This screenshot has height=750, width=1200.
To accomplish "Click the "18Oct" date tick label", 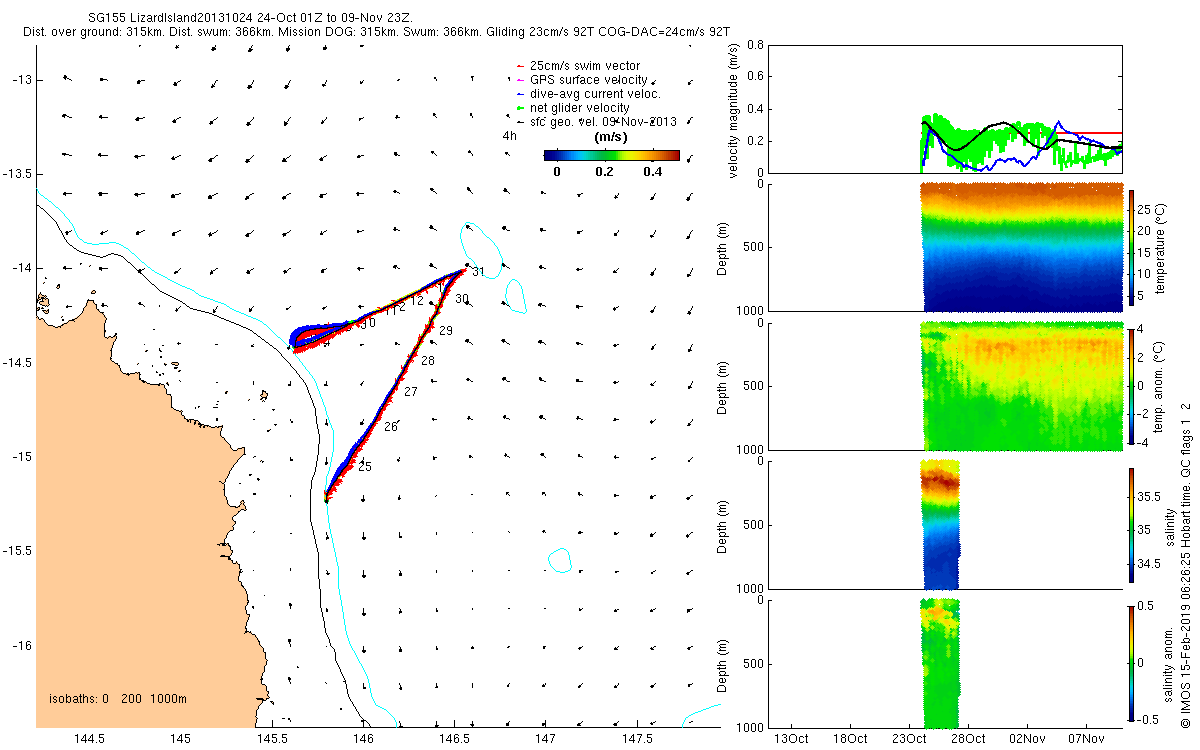I will point(851,739).
